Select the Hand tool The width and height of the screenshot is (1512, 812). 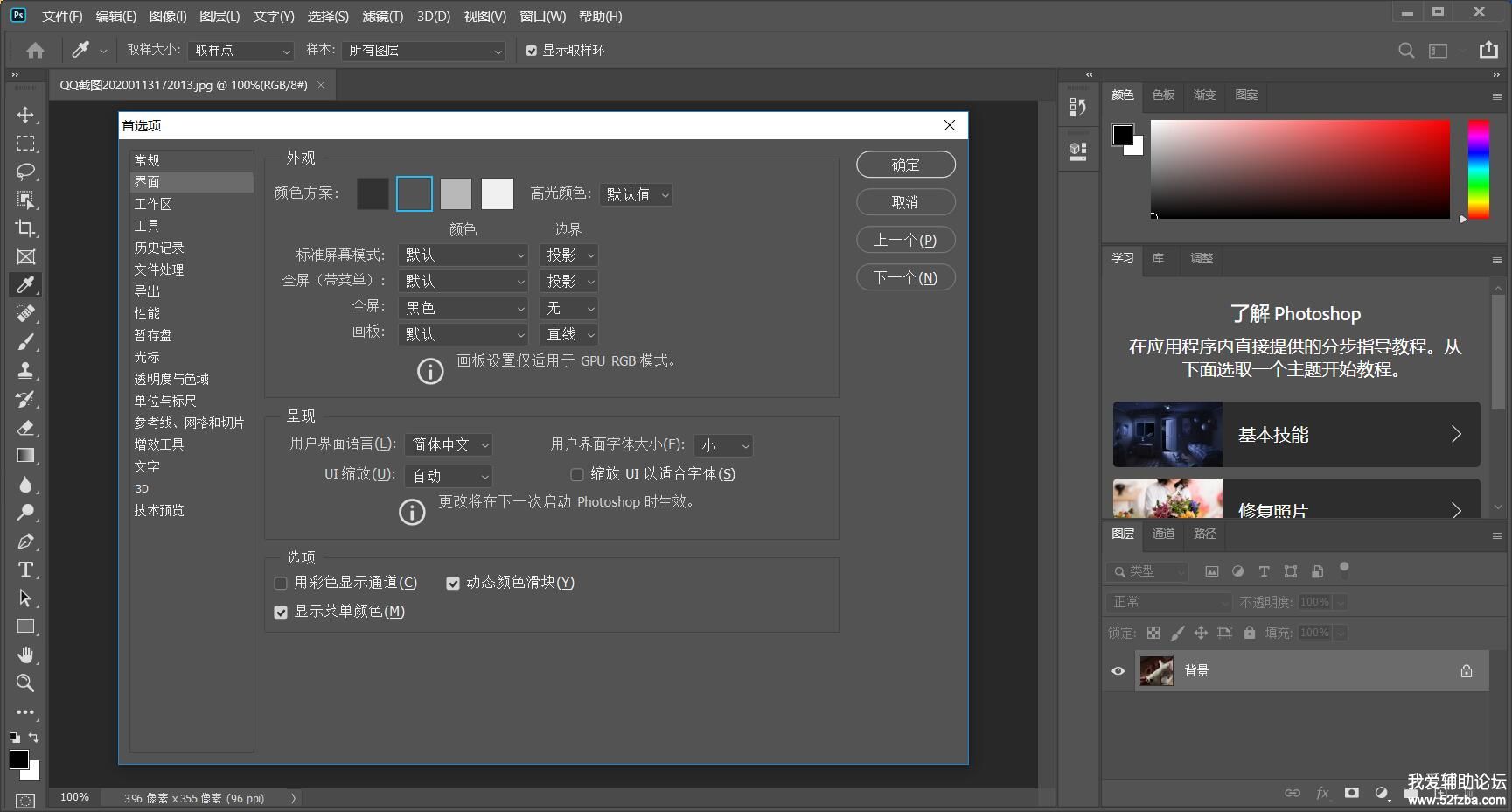pos(25,654)
